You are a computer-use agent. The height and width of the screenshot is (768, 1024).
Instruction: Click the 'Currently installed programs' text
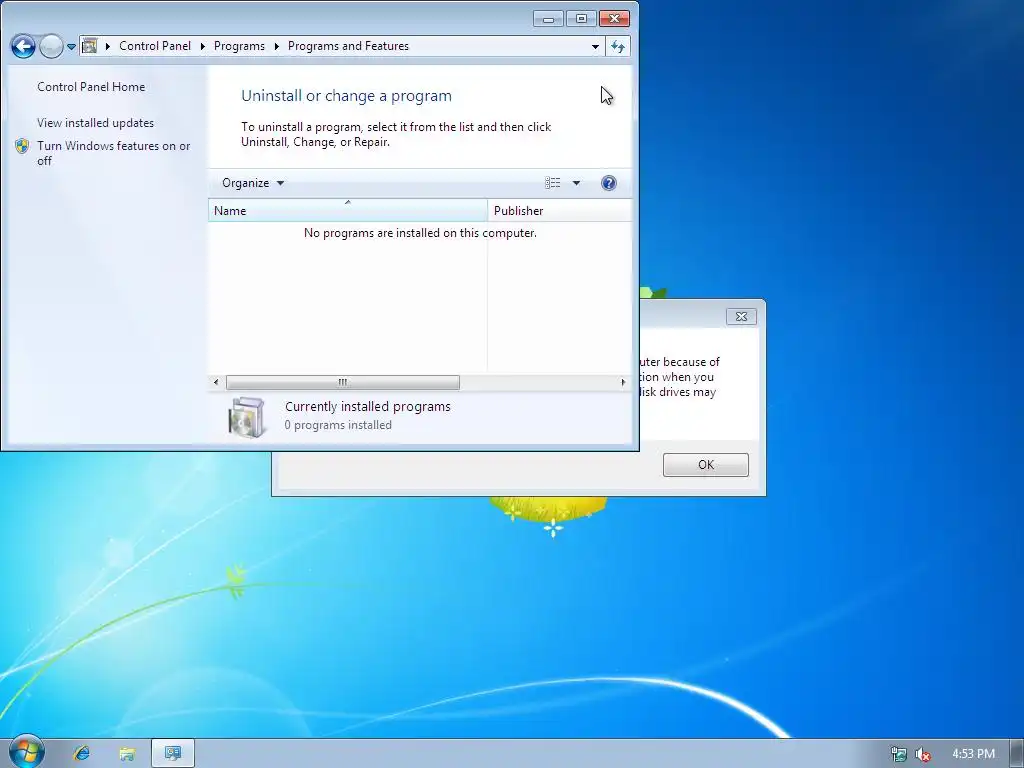(368, 406)
